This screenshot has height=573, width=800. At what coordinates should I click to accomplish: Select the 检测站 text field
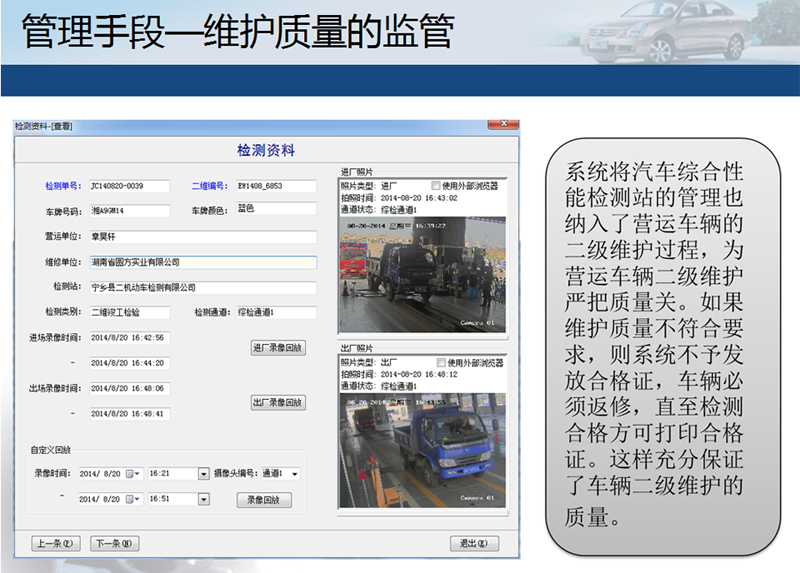tap(202, 287)
